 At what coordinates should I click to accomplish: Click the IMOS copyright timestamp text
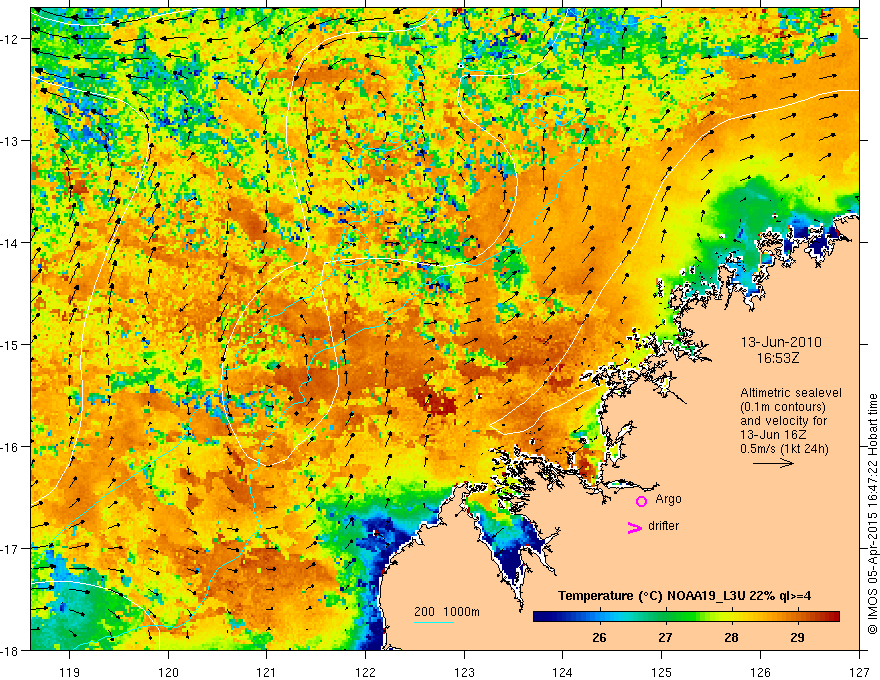point(872,515)
